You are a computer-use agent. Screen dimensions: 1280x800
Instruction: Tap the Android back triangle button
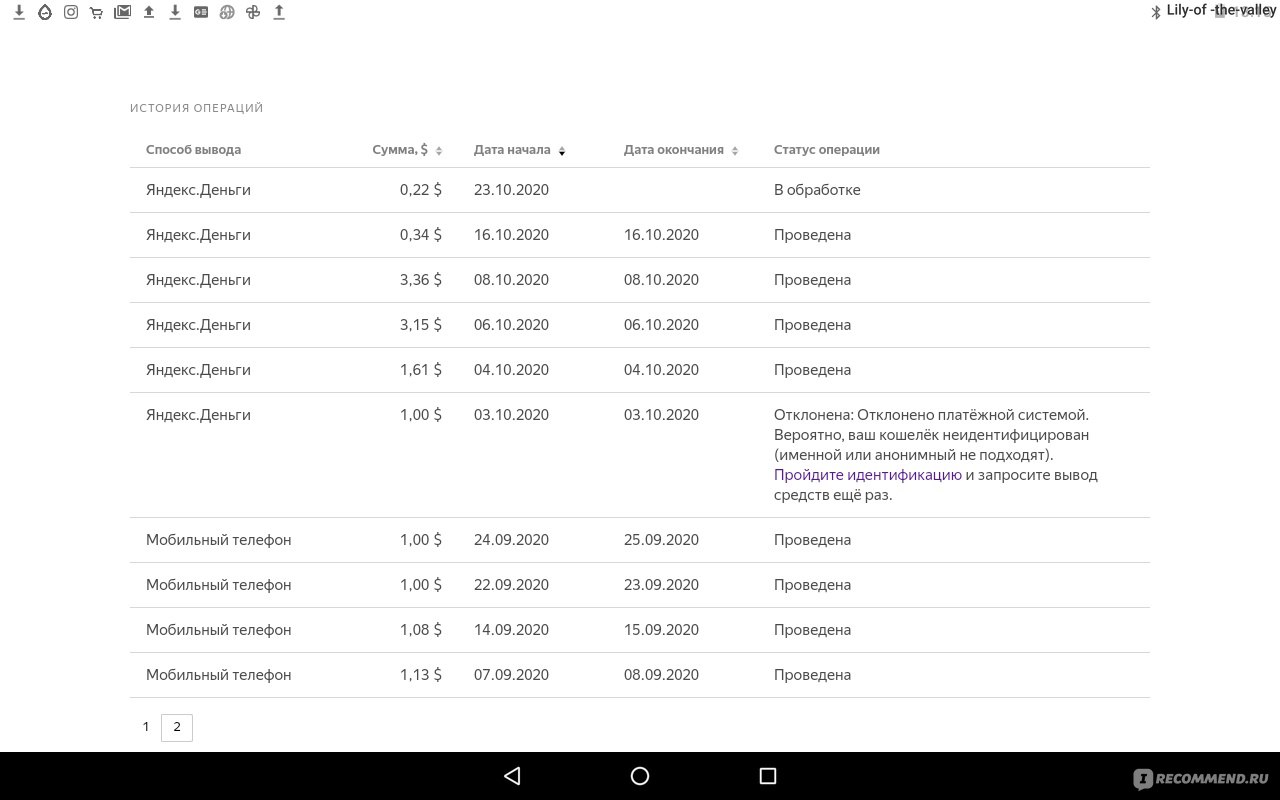tap(512, 776)
